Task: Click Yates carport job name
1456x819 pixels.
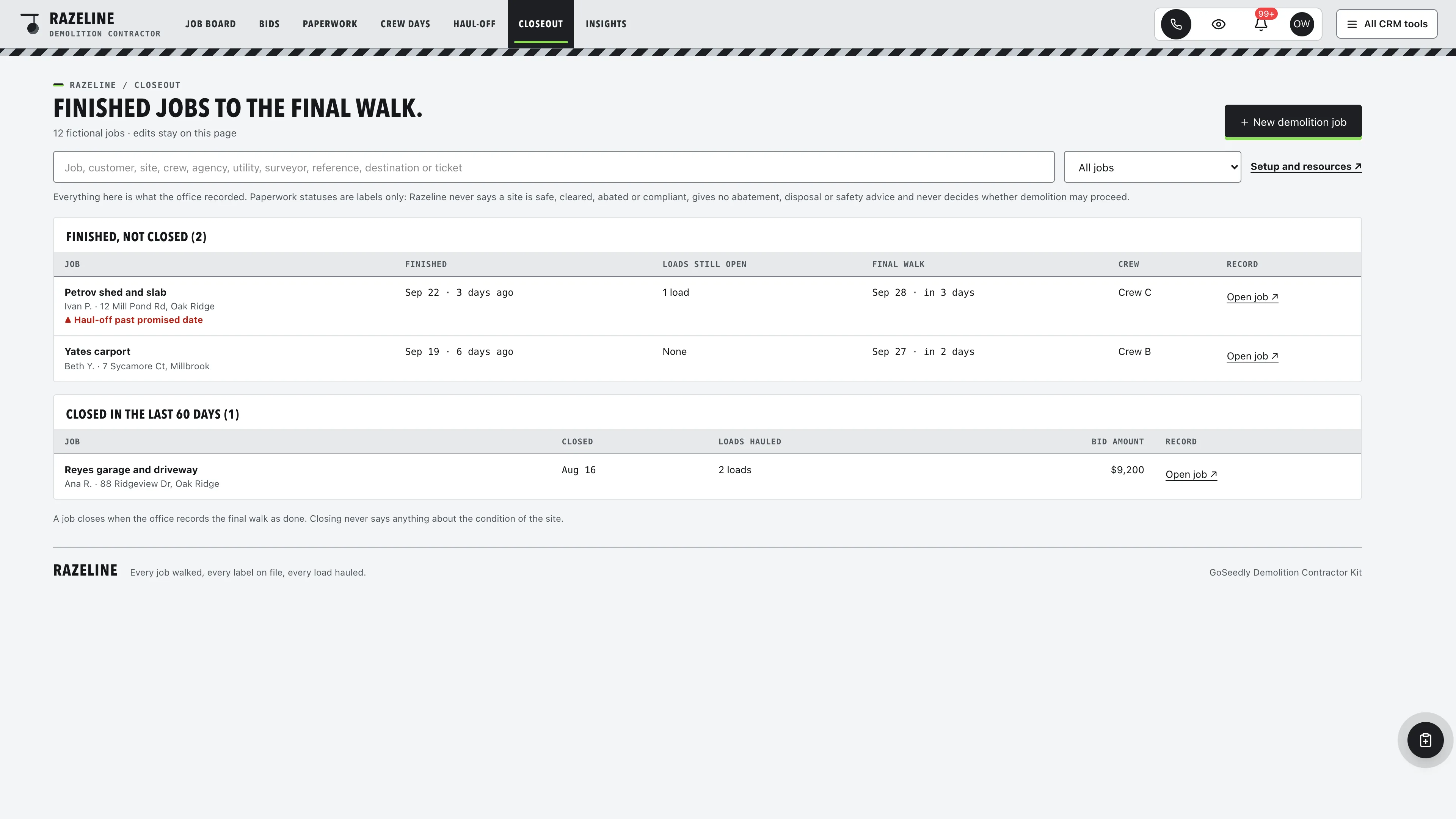Action: click(x=97, y=351)
